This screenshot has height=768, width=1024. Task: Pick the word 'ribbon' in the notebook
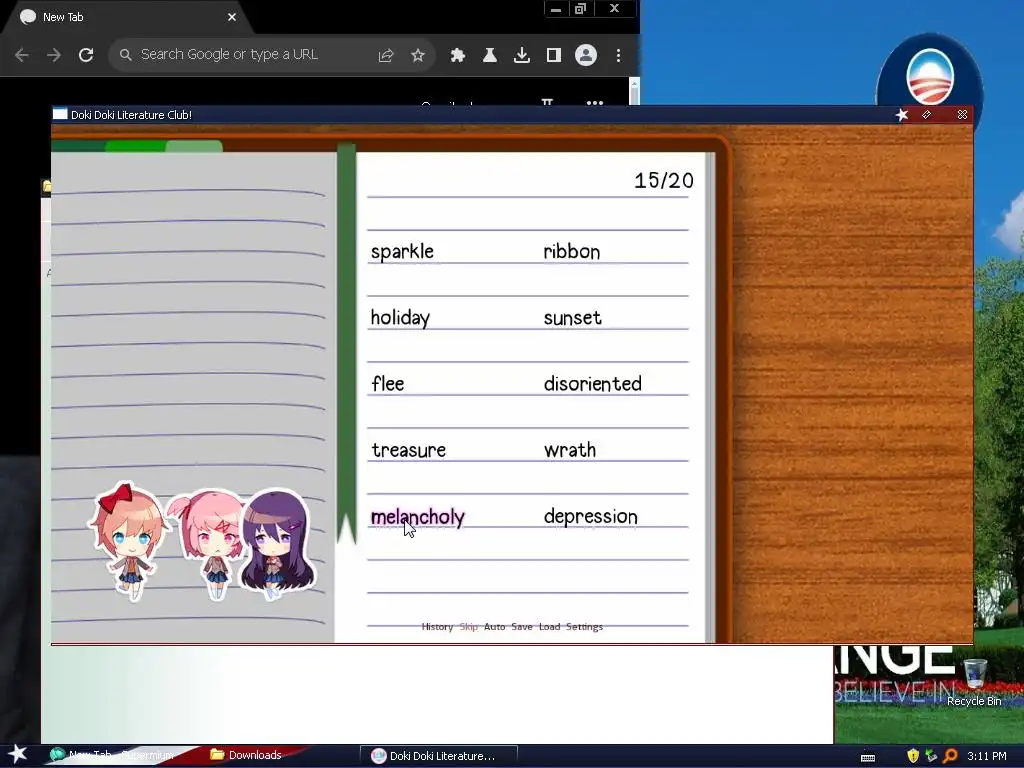click(571, 251)
